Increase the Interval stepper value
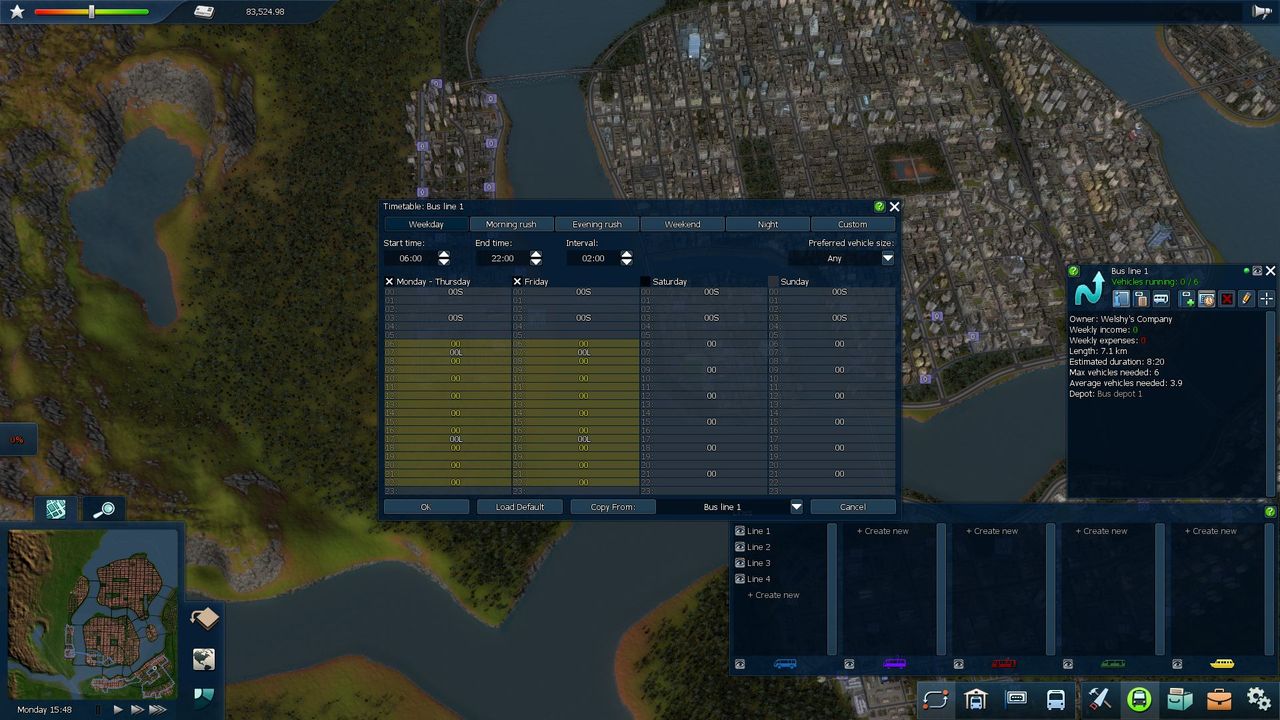This screenshot has height=720, width=1280. click(x=626, y=254)
